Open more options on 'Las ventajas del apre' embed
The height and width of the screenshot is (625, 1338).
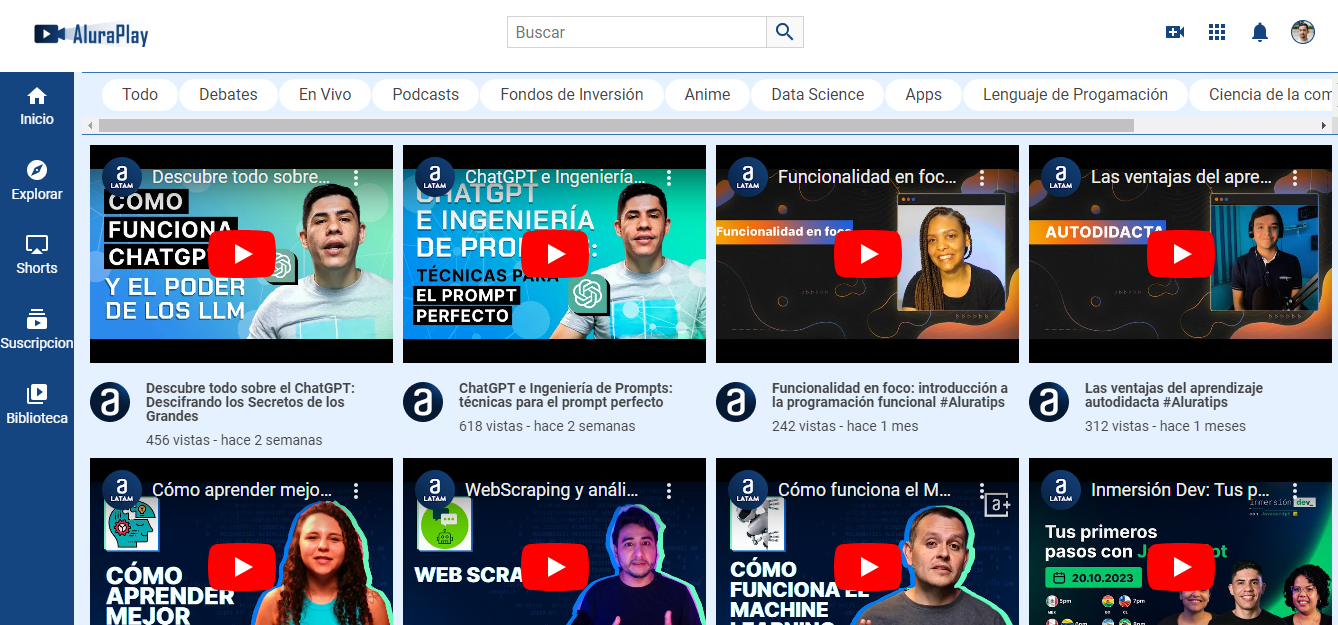pos(1295,178)
